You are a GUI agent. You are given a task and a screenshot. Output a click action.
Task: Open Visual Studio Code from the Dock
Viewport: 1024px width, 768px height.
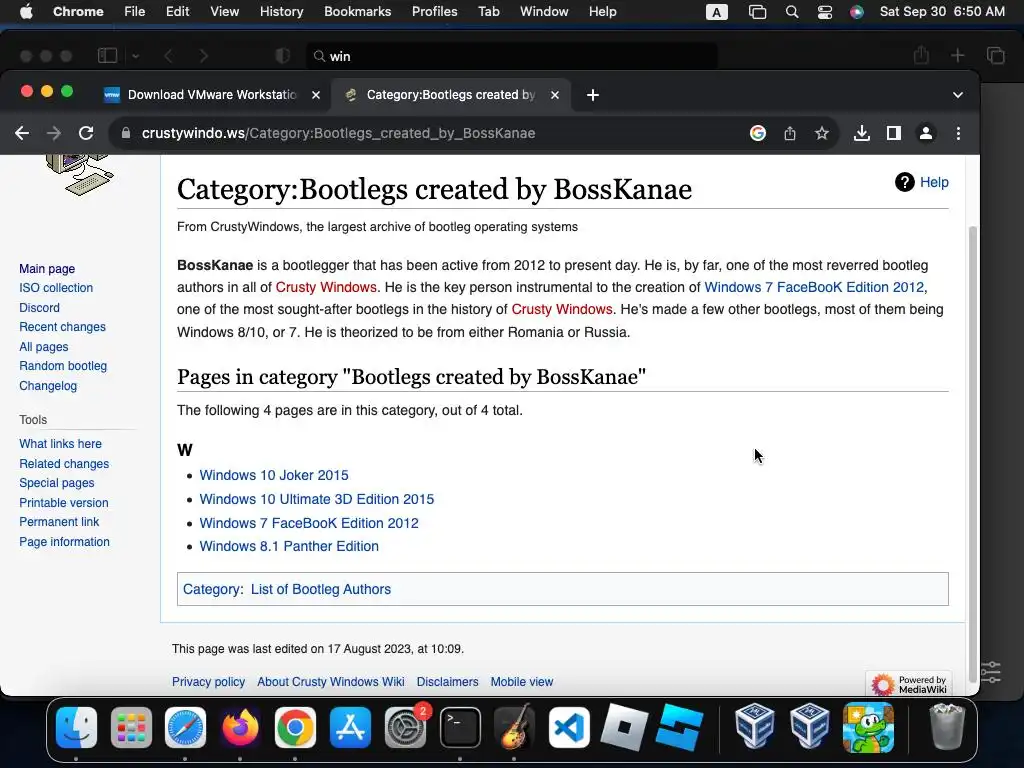click(x=569, y=727)
